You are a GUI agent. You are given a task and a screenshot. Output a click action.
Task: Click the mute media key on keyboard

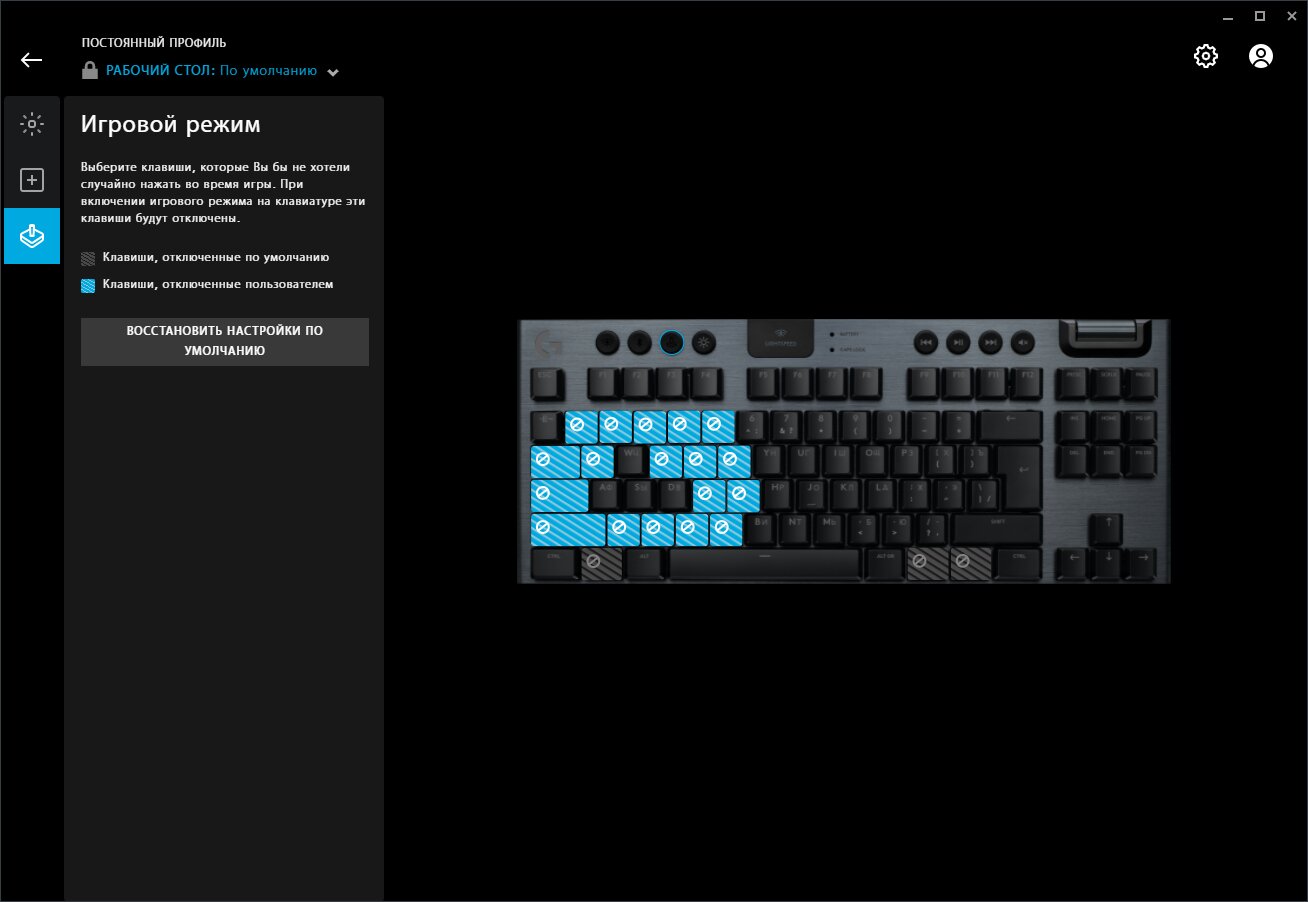1022,342
